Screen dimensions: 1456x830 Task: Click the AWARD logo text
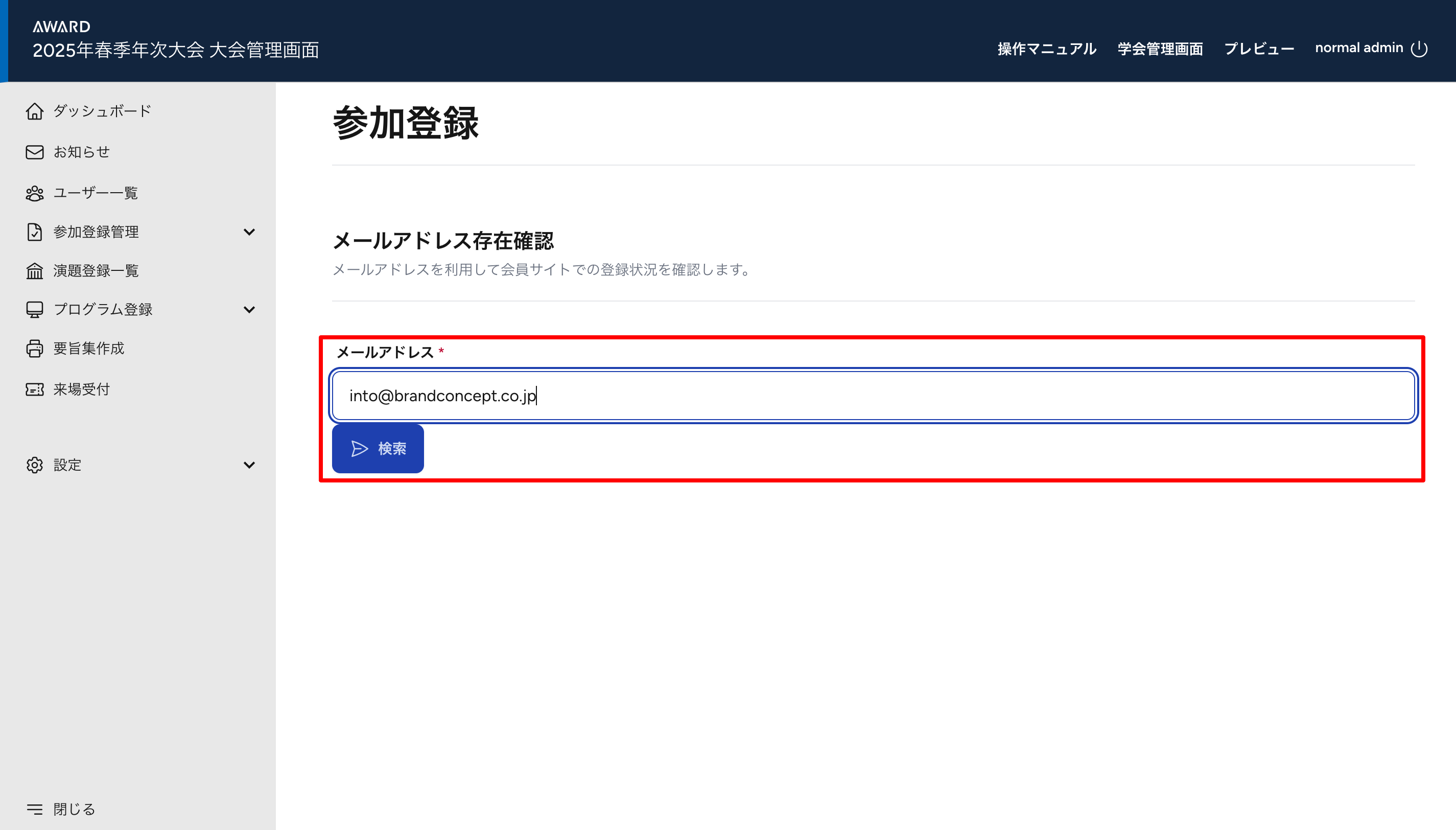(x=61, y=26)
